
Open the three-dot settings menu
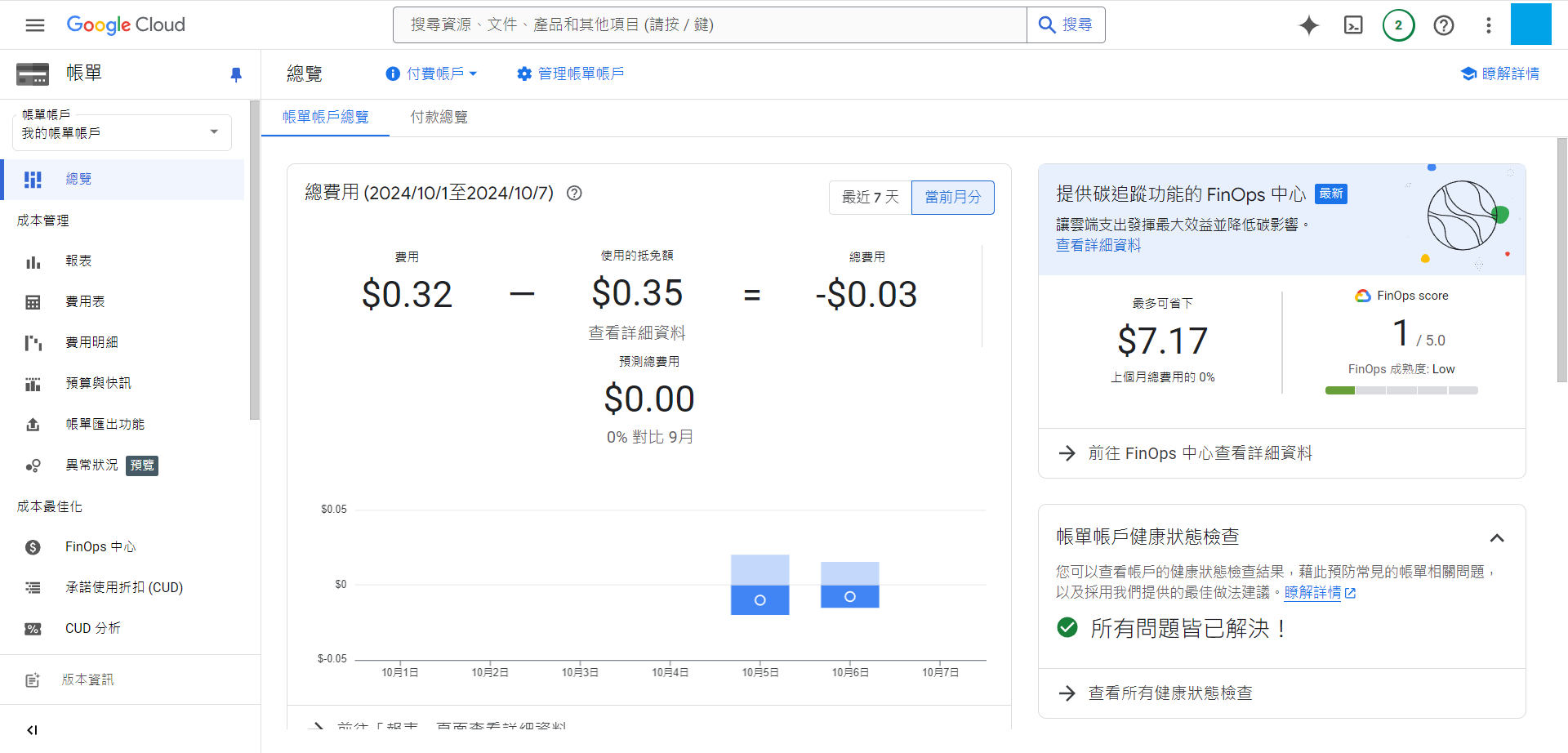(x=1489, y=25)
